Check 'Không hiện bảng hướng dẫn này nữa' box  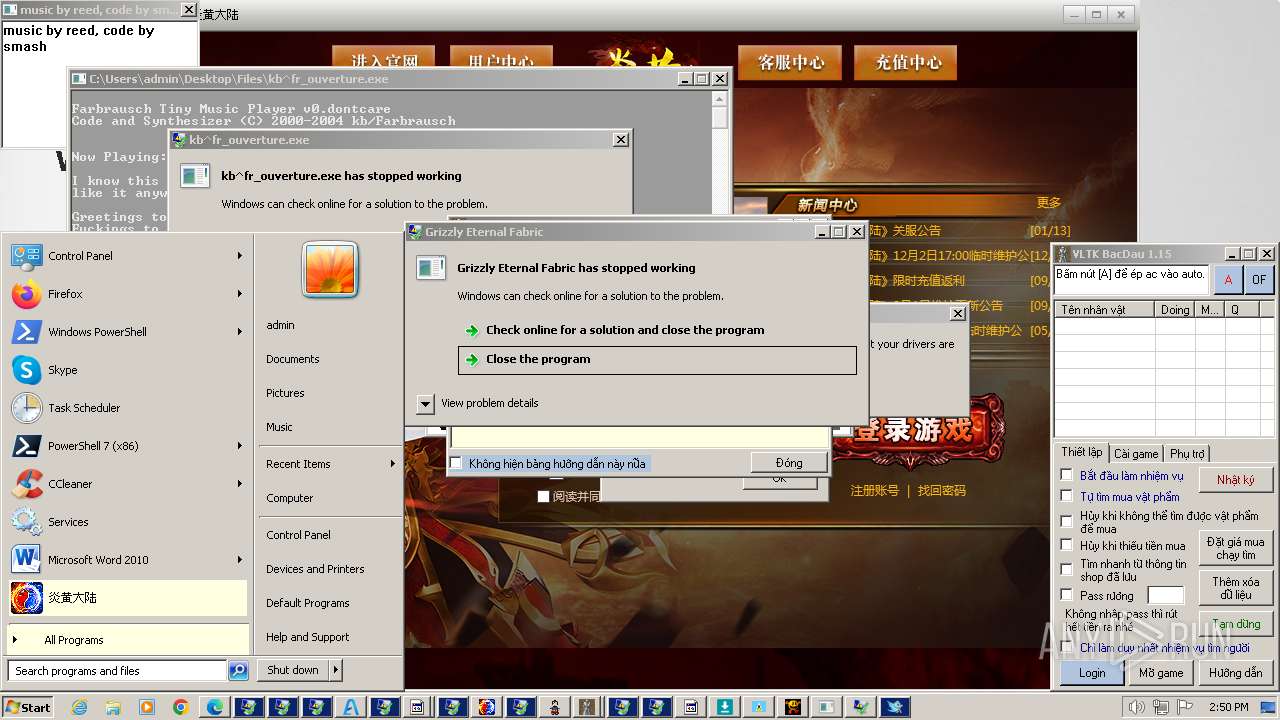[456, 463]
